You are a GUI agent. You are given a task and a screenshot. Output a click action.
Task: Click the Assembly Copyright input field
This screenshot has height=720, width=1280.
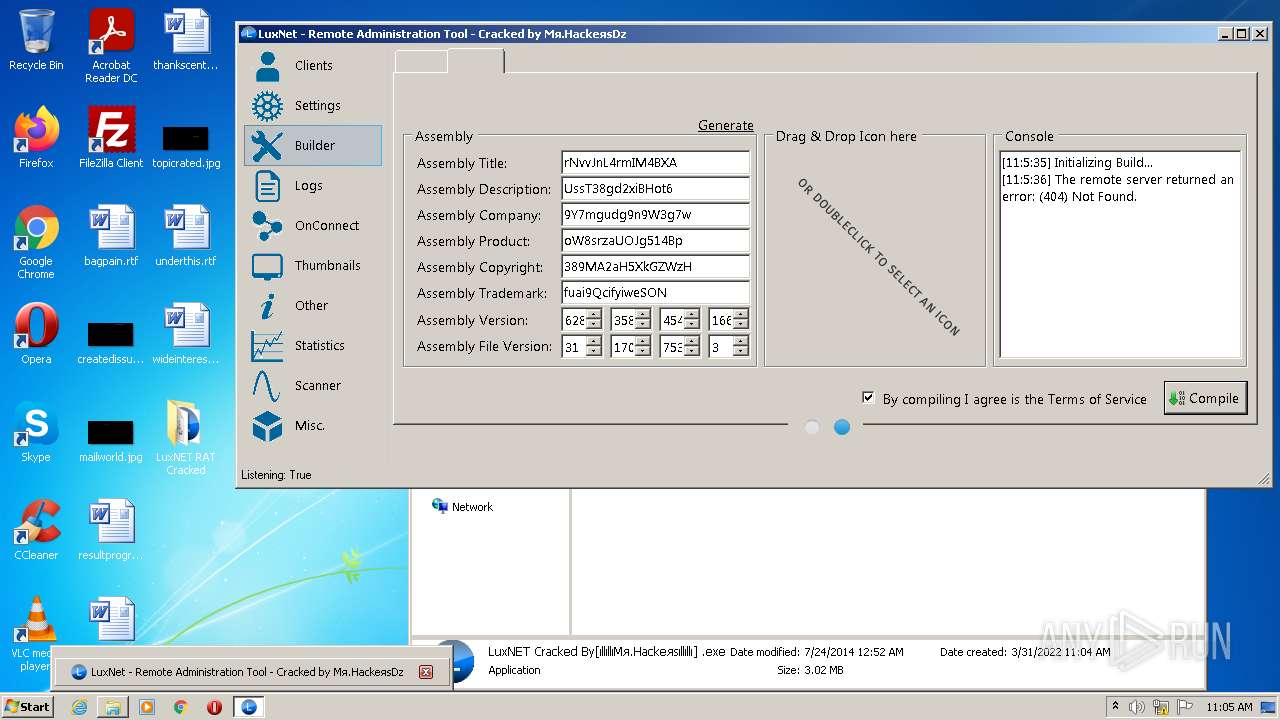[655, 266]
